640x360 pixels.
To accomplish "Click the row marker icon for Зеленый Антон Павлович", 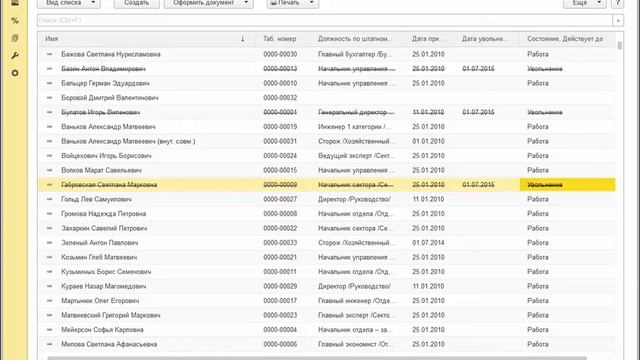I will (50, 242).
